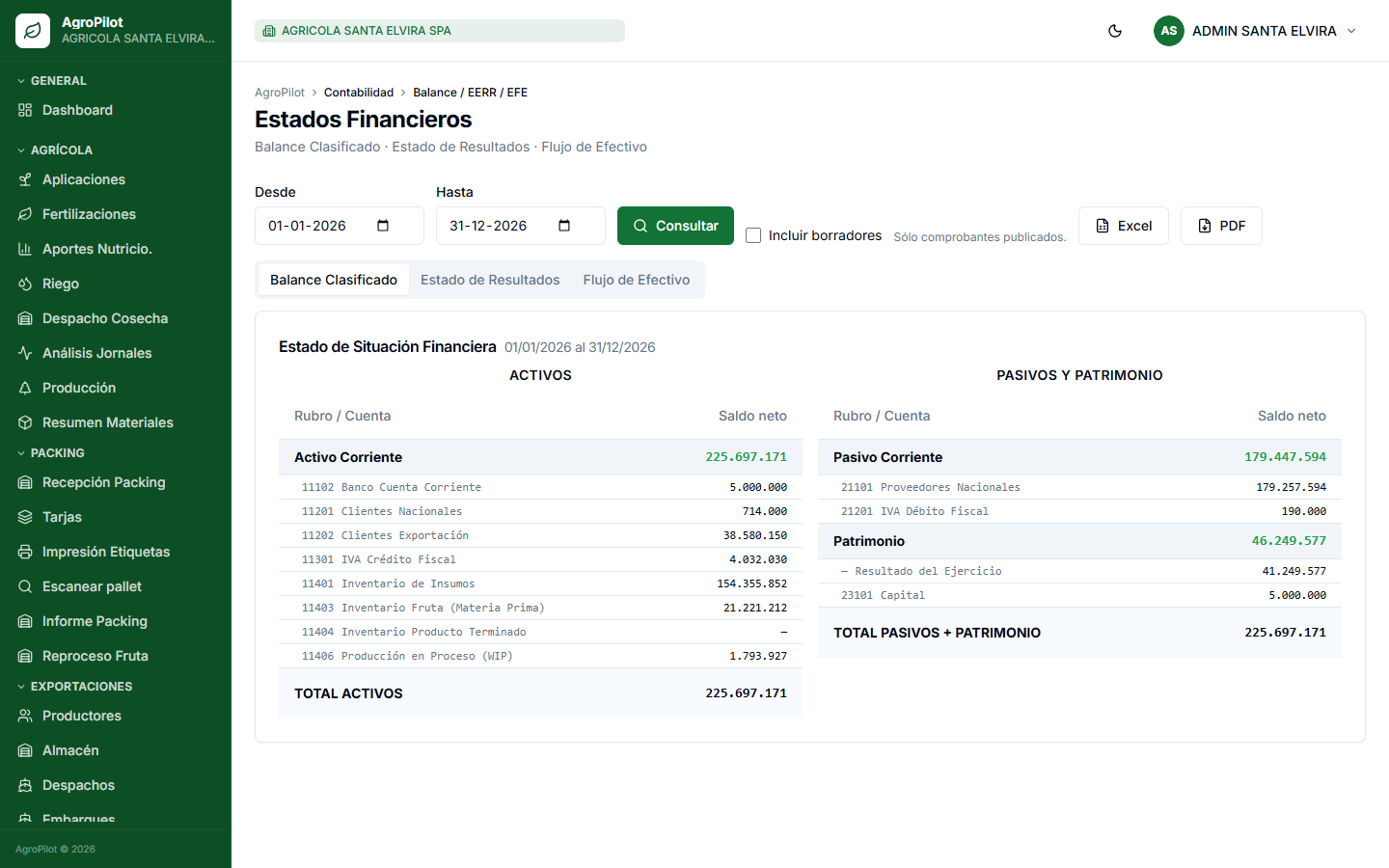Open Almacén warehouse icon
Image resolution: width=1389 pixels, height=868 pixels.
tap(25, 750)
